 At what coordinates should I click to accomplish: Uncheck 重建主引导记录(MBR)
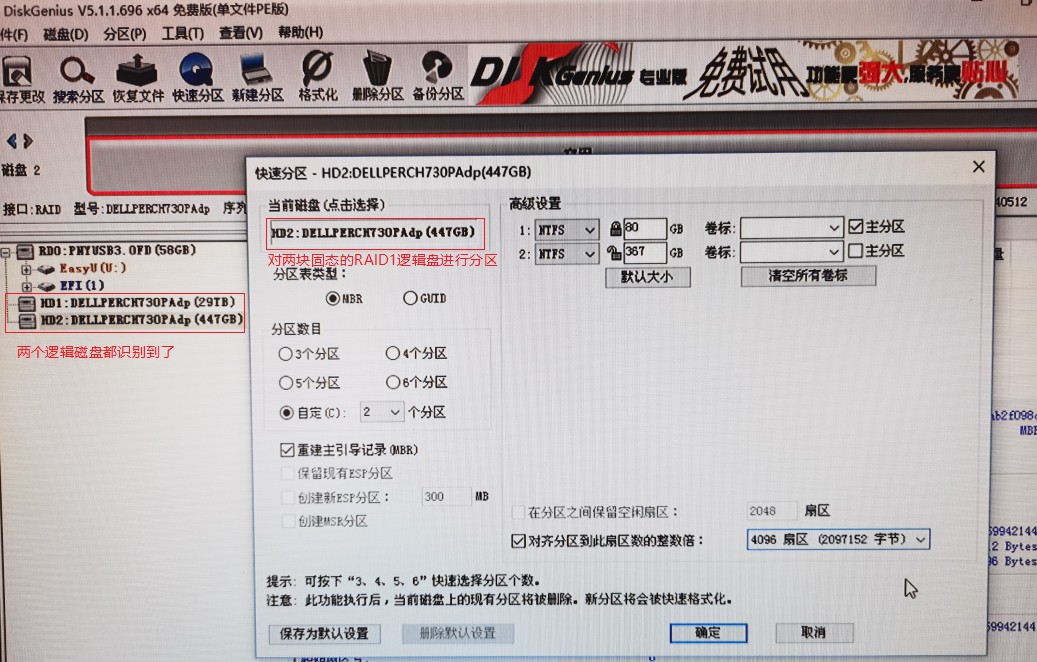287,449
